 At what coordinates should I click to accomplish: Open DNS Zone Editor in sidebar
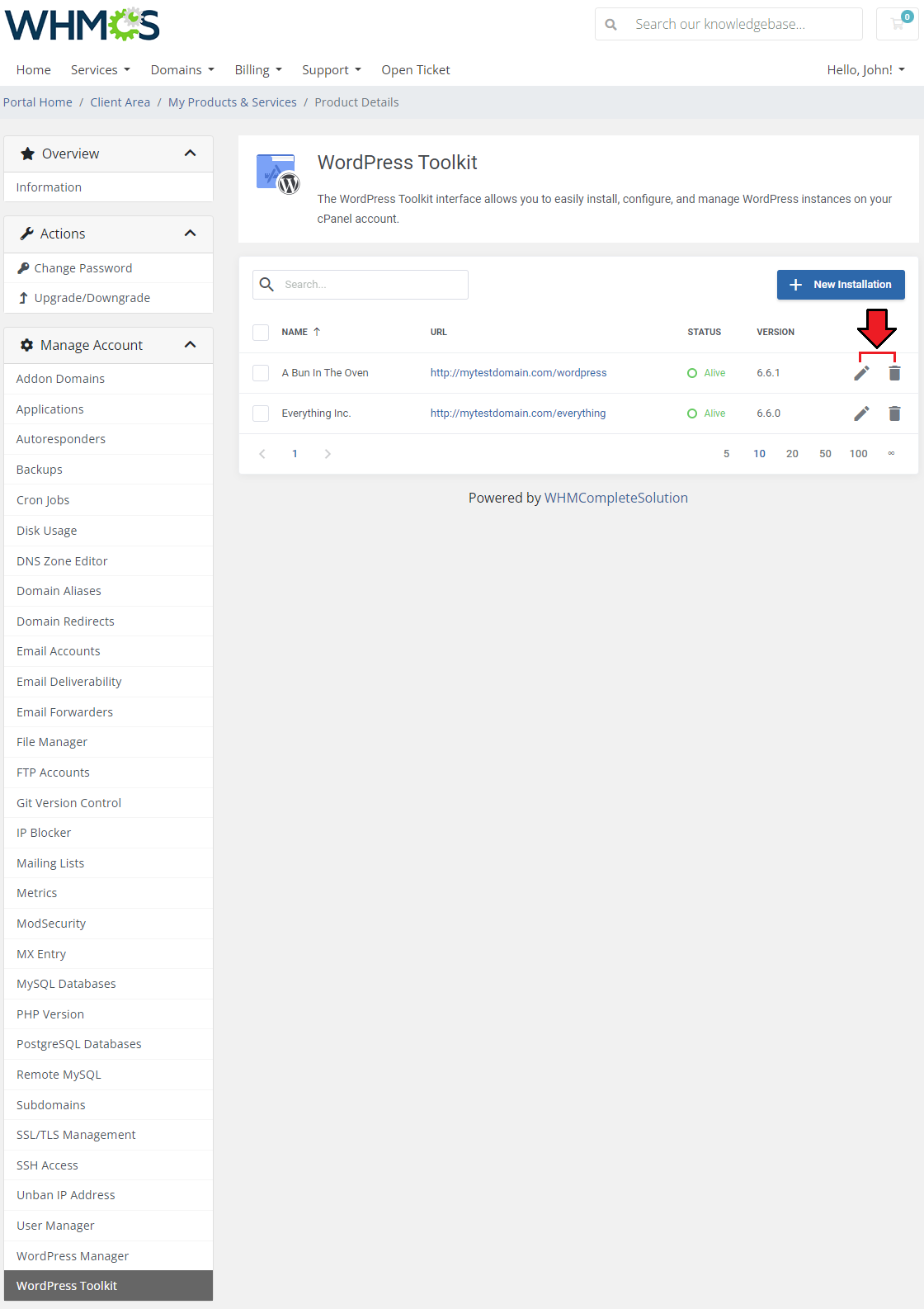(x=109, y=561)
